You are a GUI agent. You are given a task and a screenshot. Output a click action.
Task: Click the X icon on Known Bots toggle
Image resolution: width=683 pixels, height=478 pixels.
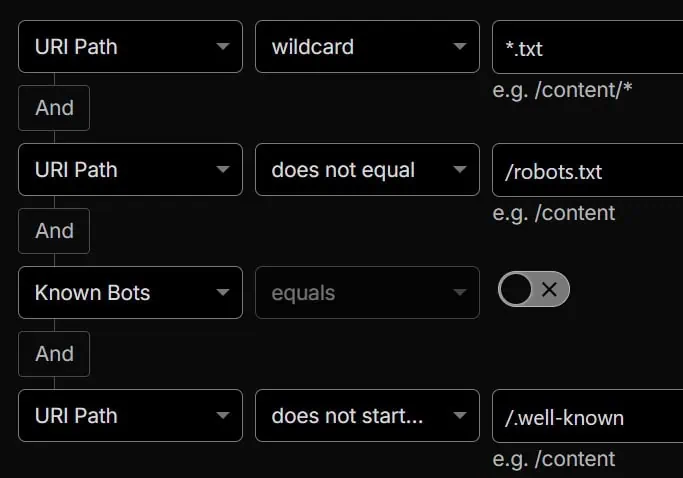point(549,290)
